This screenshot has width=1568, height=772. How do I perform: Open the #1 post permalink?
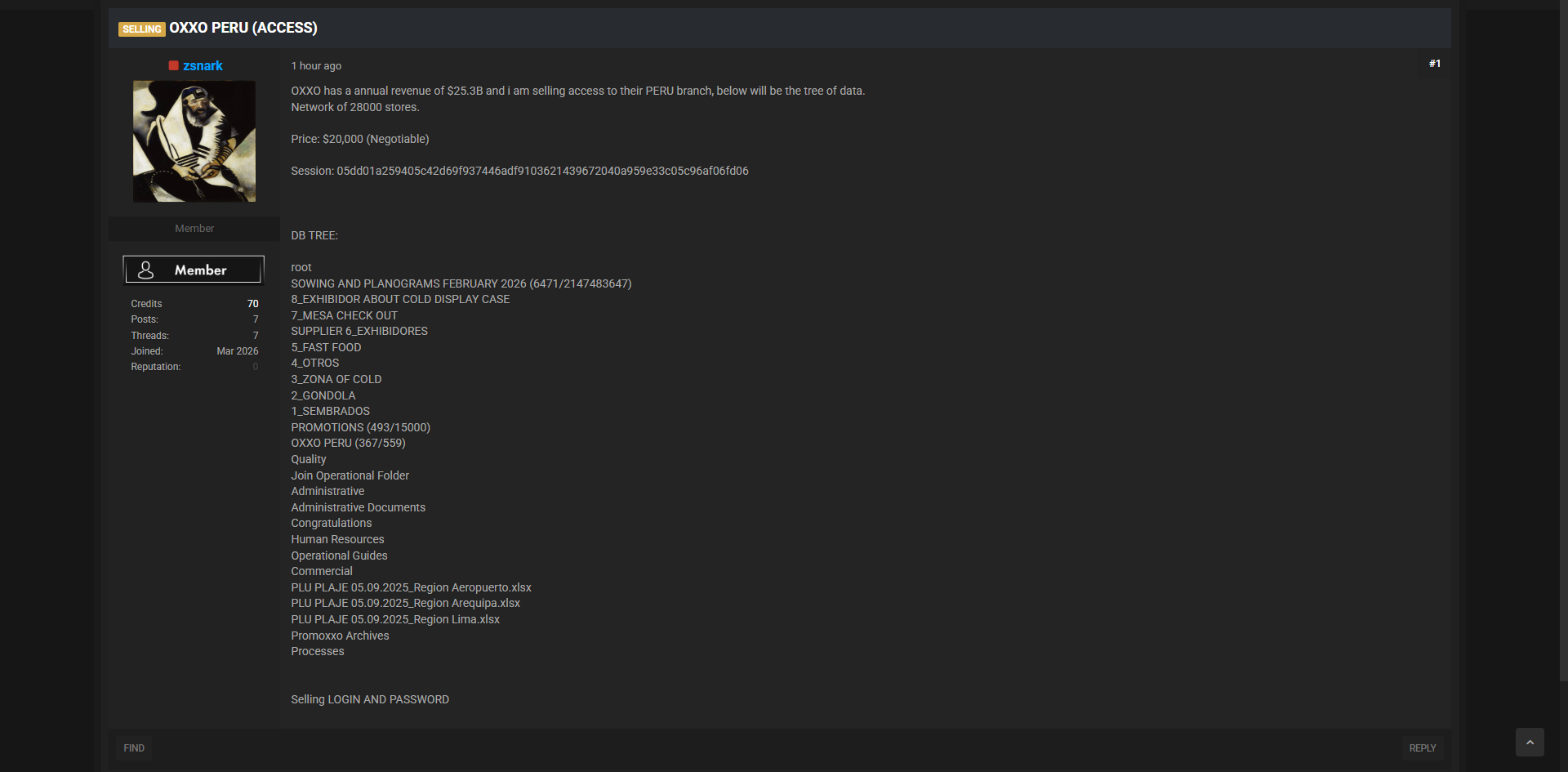pyautogui.click(x=1435, y=64)
